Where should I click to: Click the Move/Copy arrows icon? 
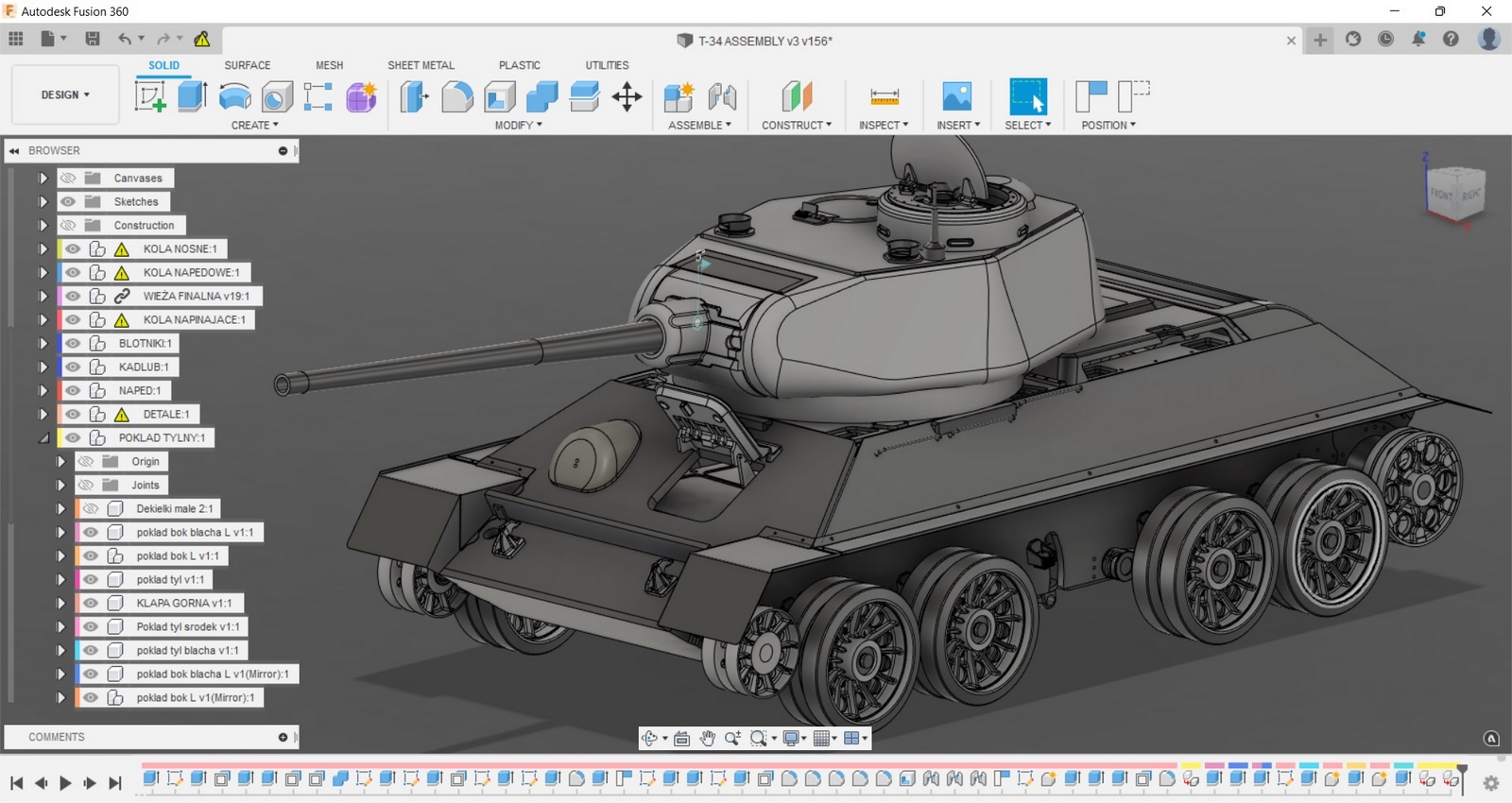click(x=627, y=96)
